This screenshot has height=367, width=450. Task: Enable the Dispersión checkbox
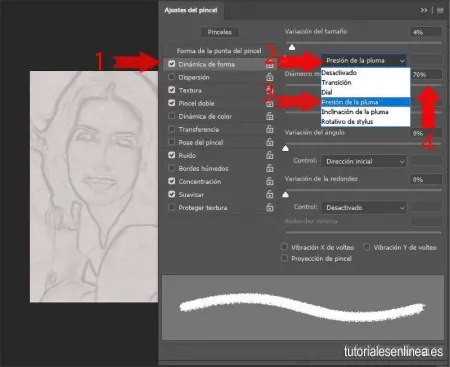tap(172, 77)
